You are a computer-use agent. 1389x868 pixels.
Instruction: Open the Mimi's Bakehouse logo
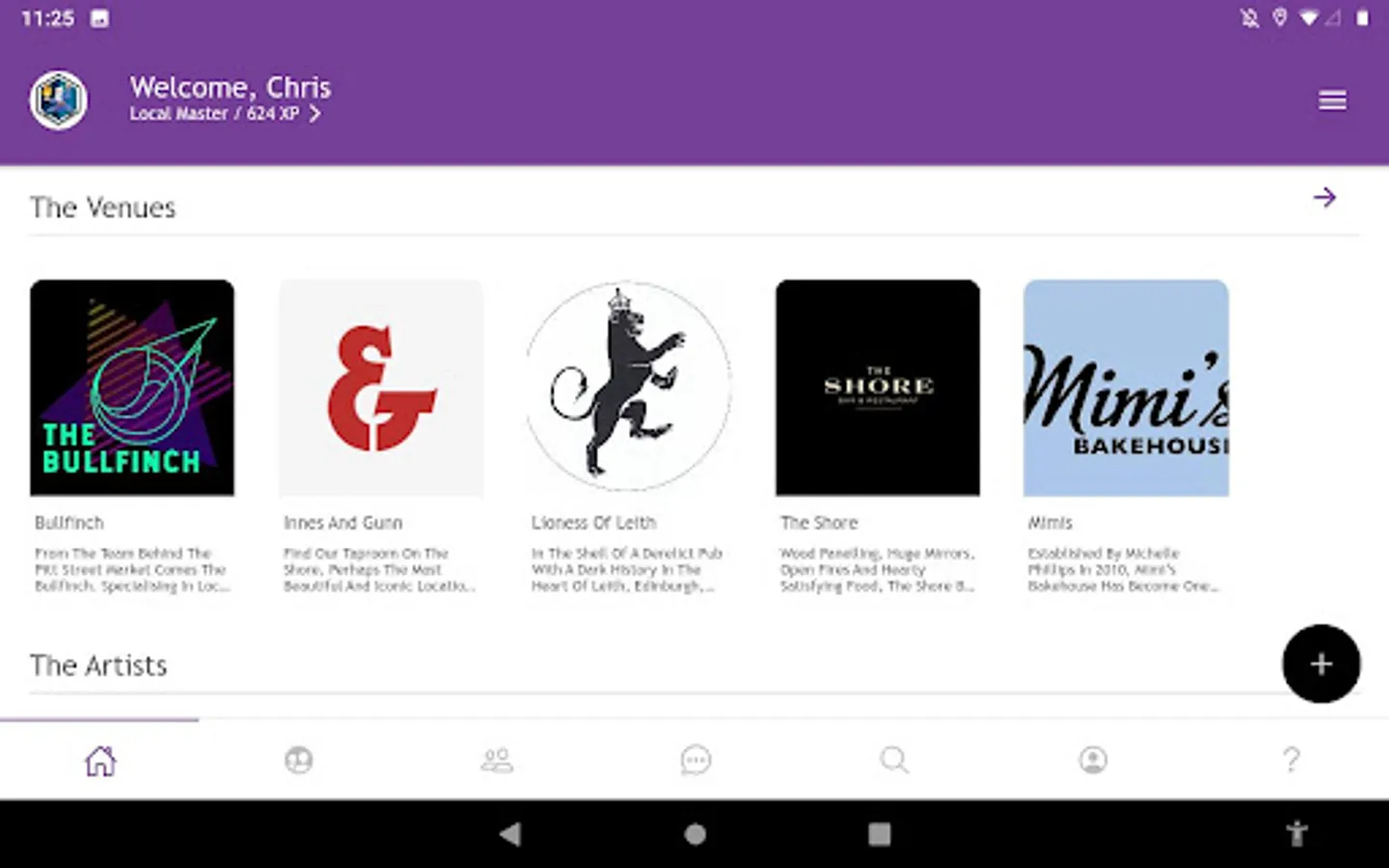(x=1126, y=388)
